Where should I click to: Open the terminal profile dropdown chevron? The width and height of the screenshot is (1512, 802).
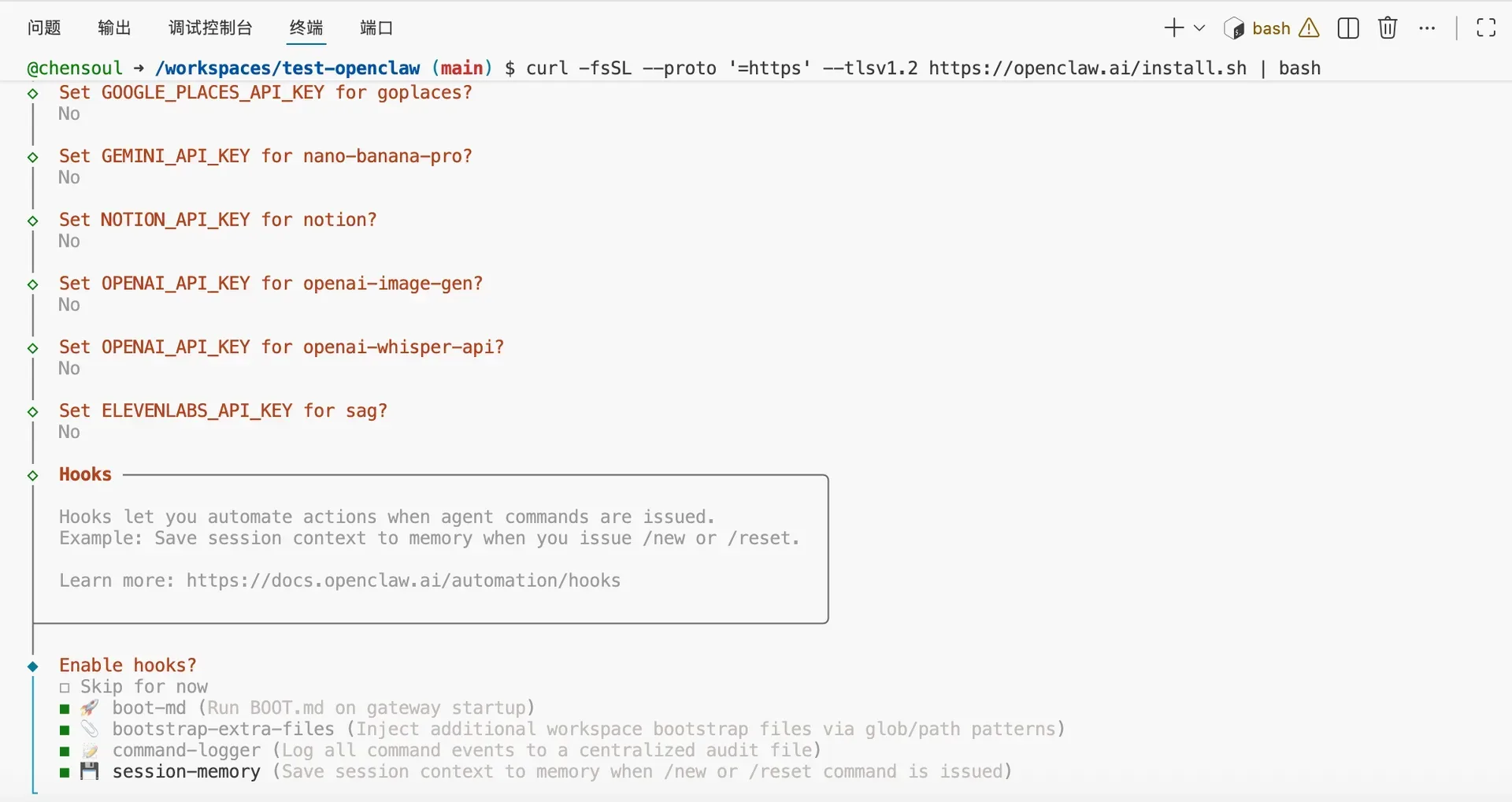(x=1198, y=28)
